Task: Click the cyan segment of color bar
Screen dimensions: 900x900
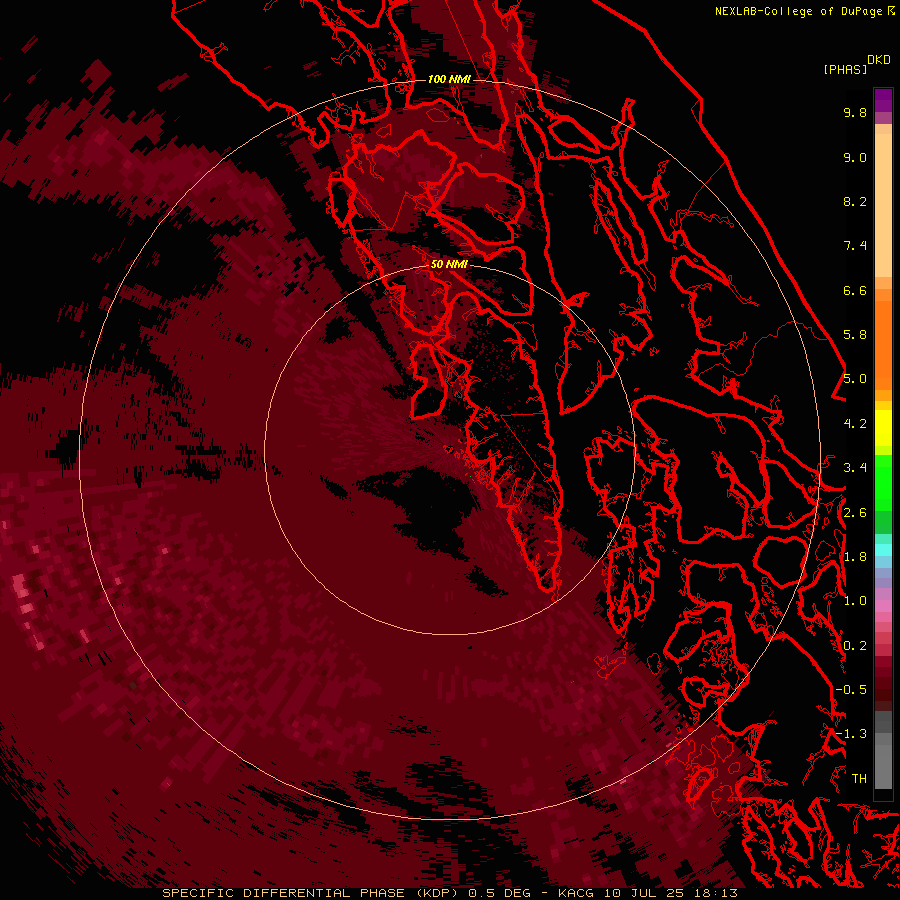Action: 883,550
